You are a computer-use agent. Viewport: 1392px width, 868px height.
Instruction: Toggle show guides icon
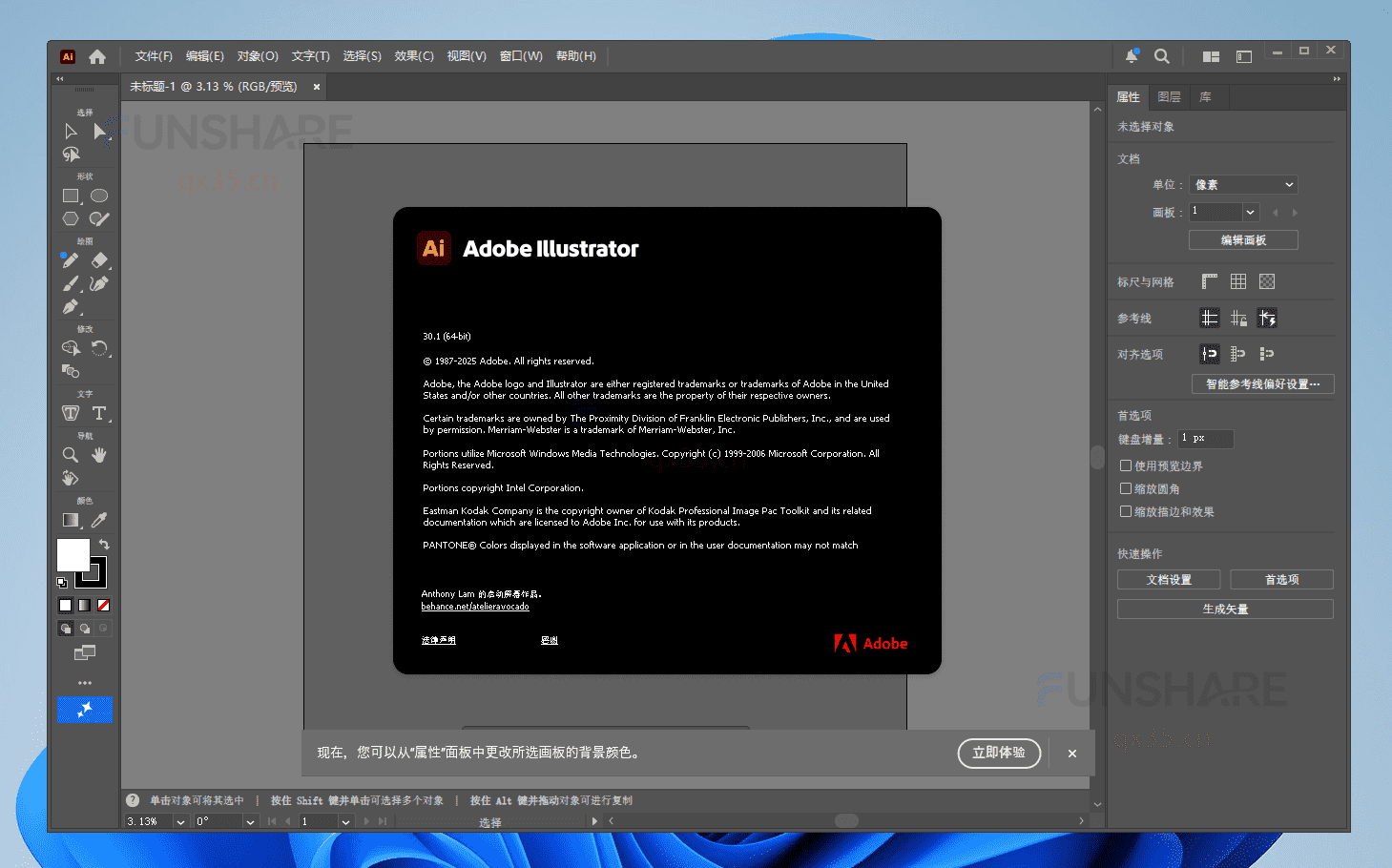click(x=1210, y=318)
